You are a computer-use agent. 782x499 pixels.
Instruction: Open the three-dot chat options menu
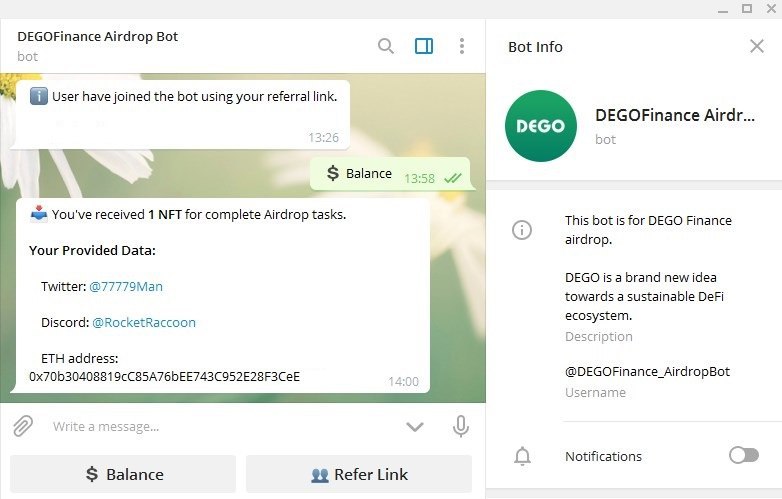pos(462,46)
